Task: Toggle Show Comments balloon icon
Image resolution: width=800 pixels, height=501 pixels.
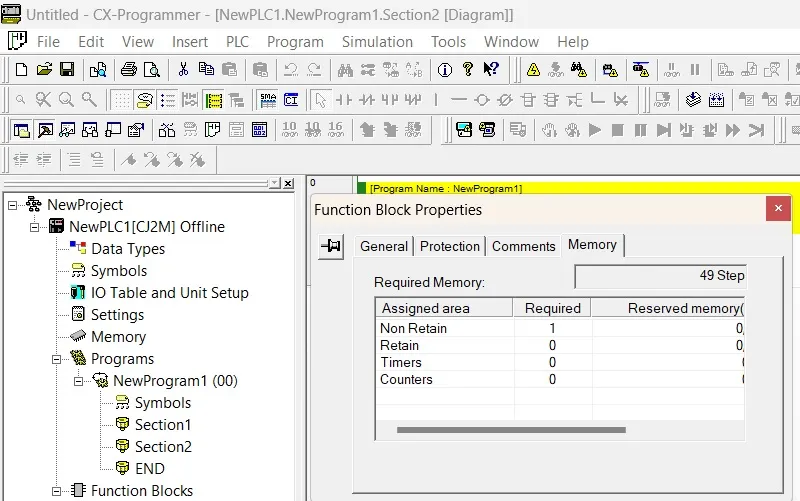Action: 145,100
